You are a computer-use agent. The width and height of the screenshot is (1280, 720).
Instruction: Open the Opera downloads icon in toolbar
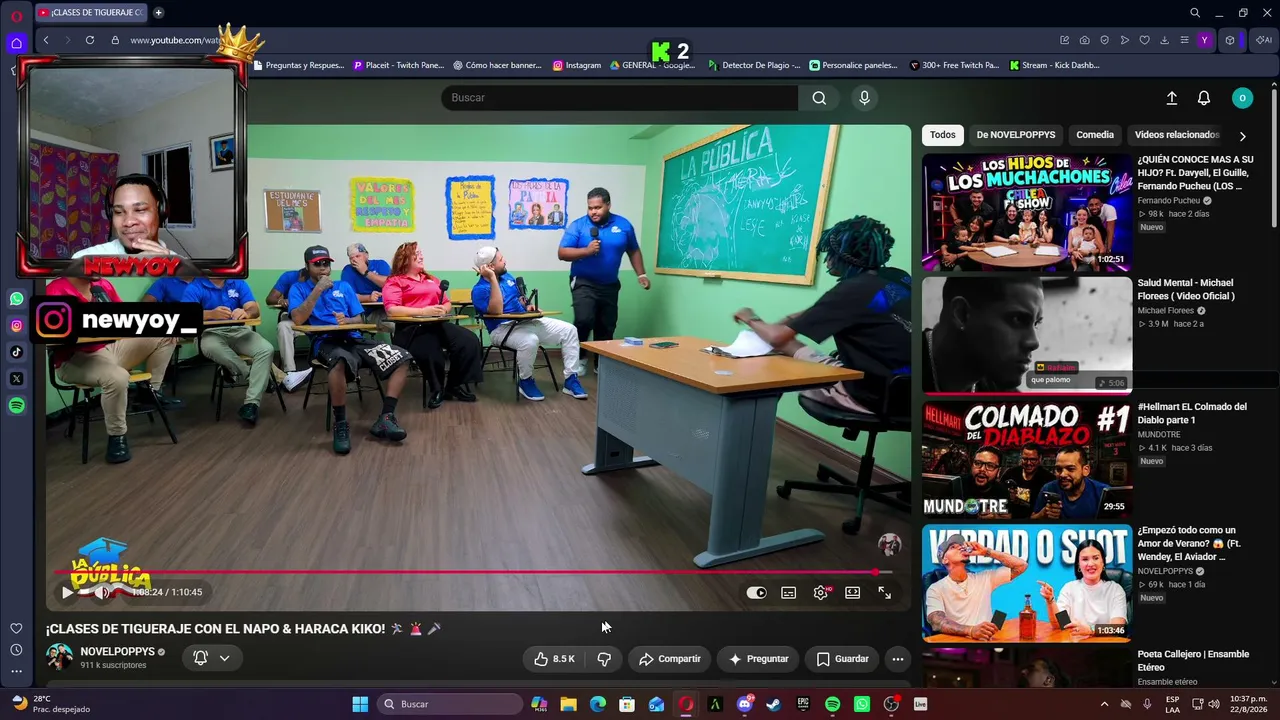(1164, 40)
